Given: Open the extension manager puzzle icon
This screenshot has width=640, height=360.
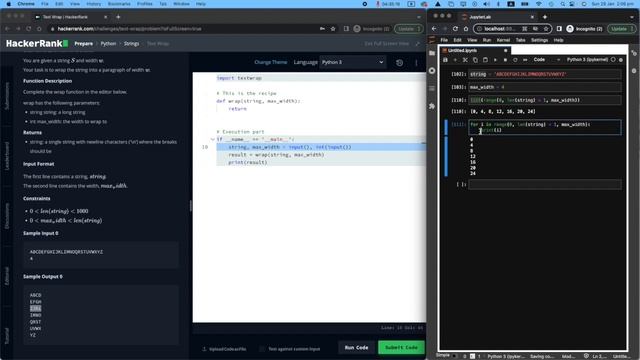Looking at the screenshot, I should tap(432, 106).
